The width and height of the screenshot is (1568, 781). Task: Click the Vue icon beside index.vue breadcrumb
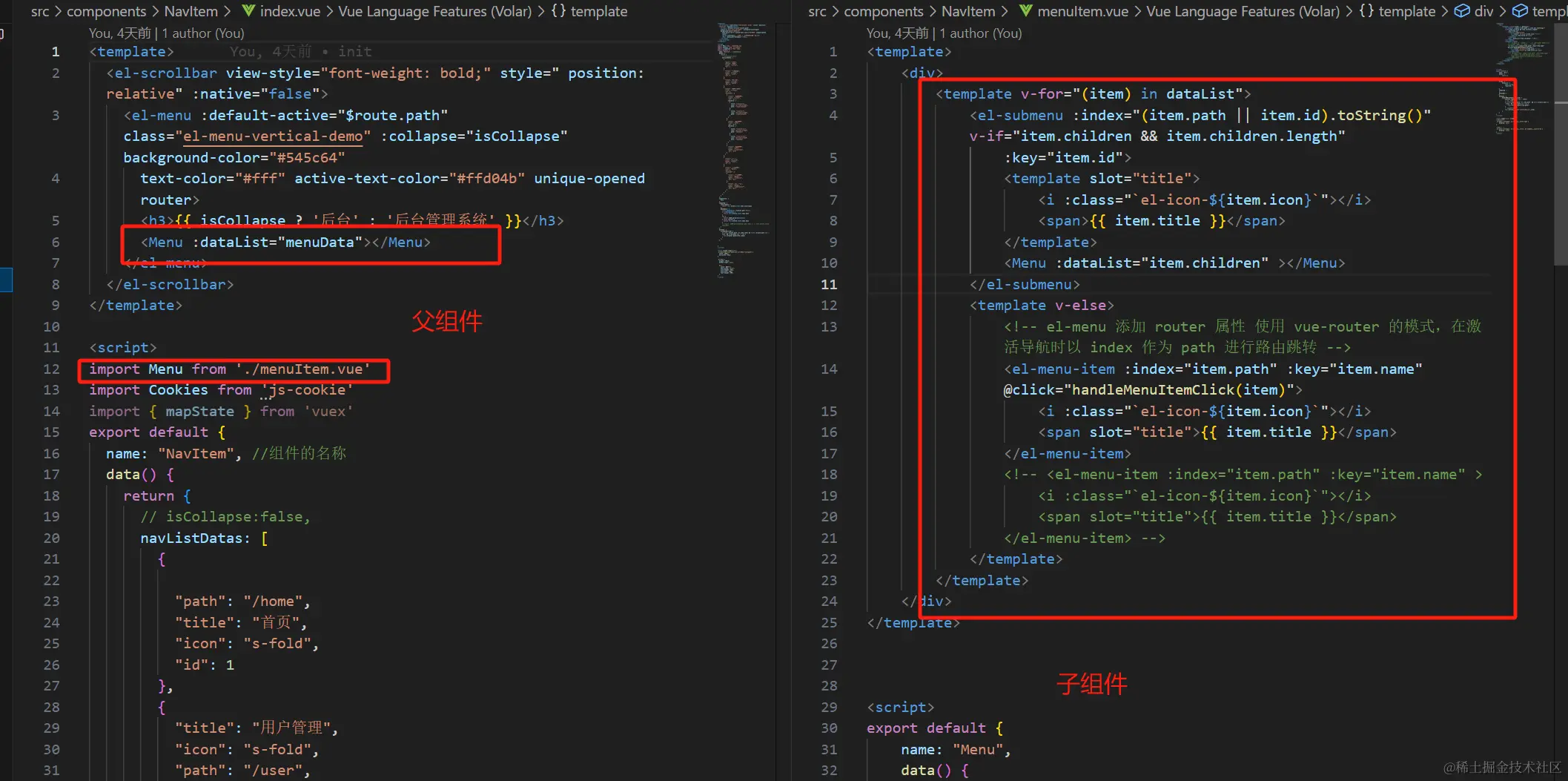click(x=248, y=11)
